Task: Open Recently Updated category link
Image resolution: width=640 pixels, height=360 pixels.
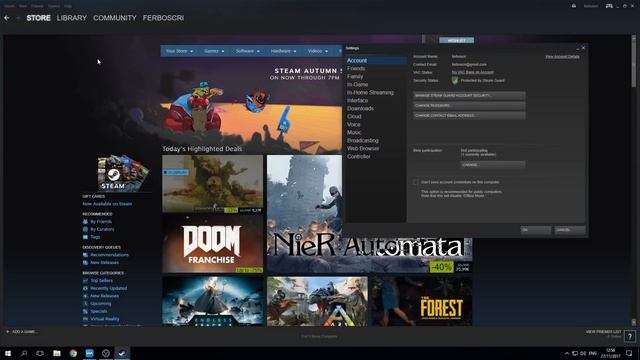Action: coord(109,288)
